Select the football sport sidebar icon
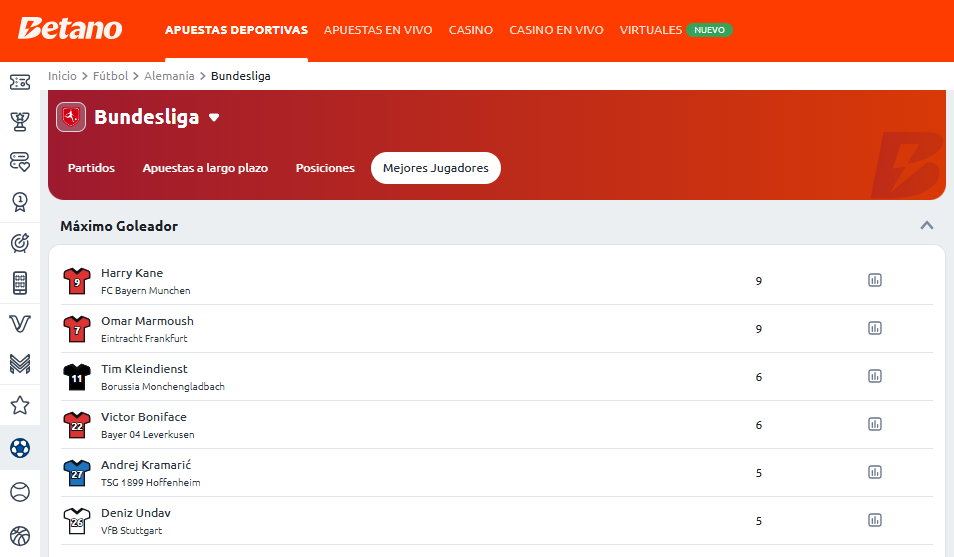This screenshot has width=954, height=557. (20, 448)
